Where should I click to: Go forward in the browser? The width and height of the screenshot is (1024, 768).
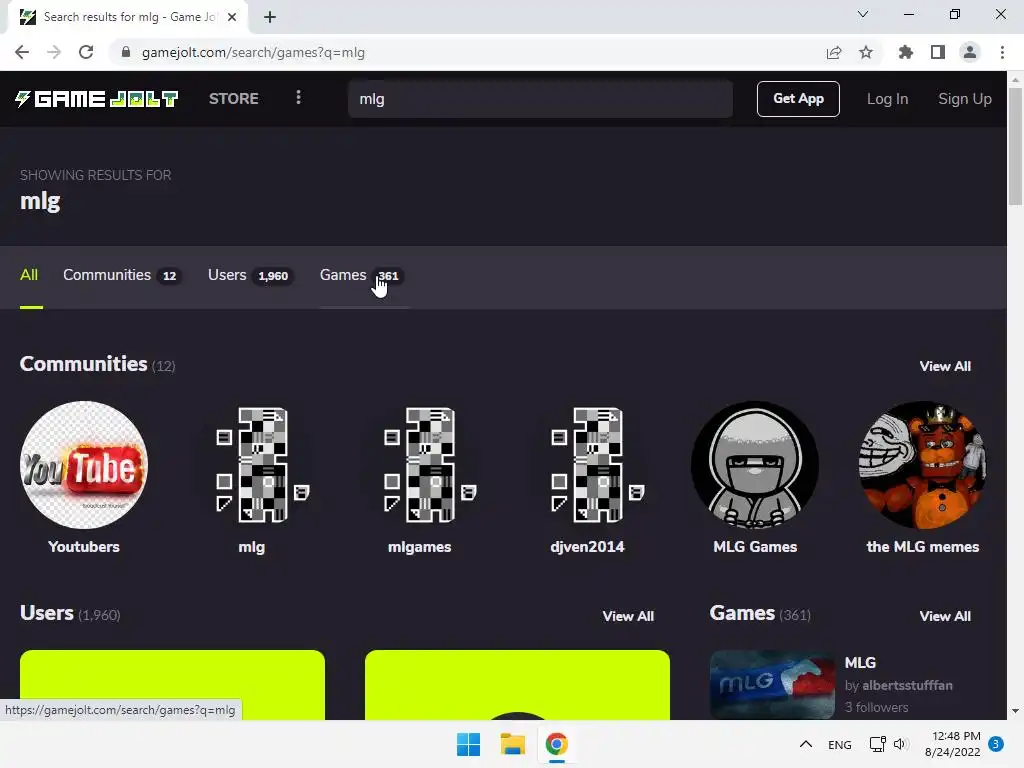[x=54, y=52]
